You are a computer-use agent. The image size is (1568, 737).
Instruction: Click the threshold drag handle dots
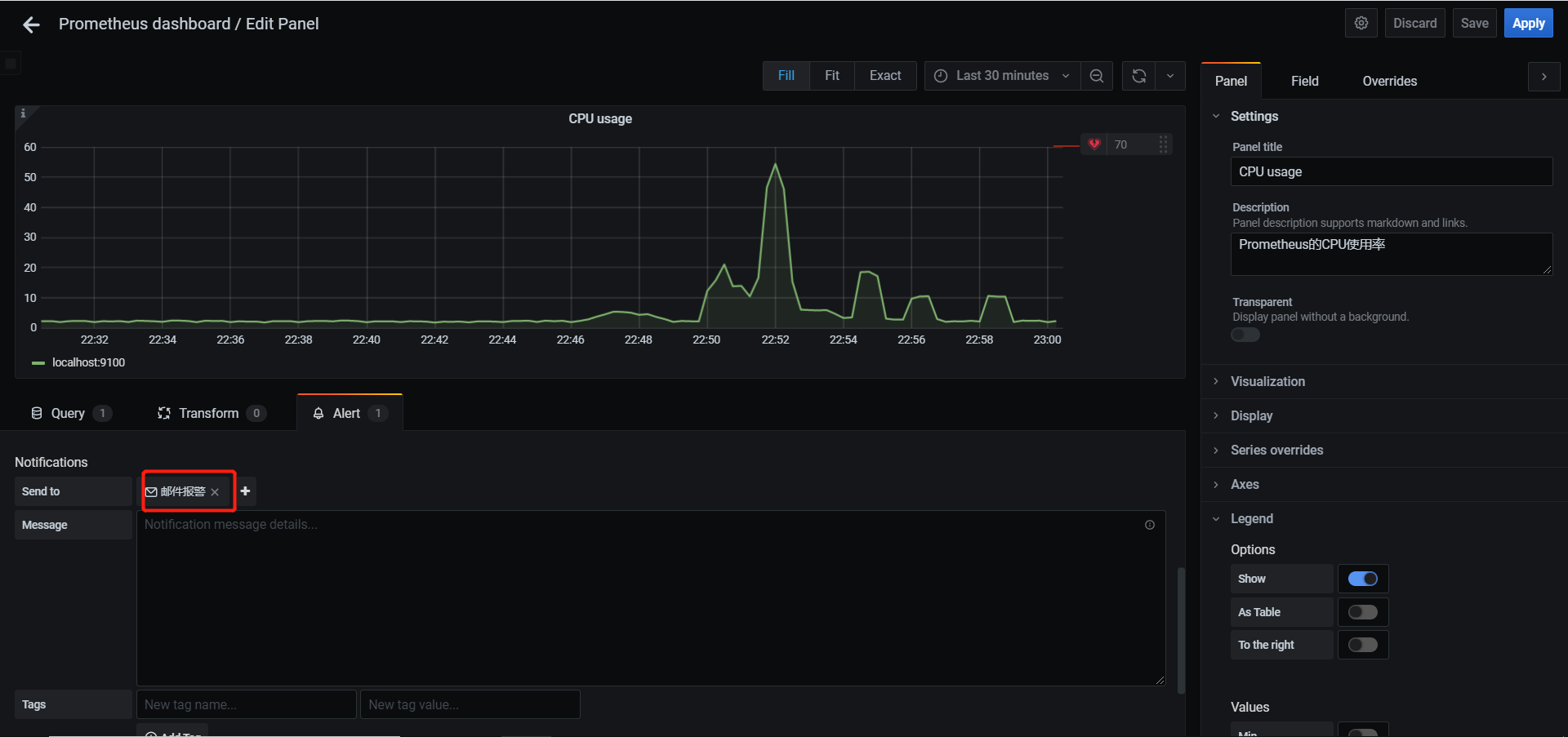tap(1164, 144)
